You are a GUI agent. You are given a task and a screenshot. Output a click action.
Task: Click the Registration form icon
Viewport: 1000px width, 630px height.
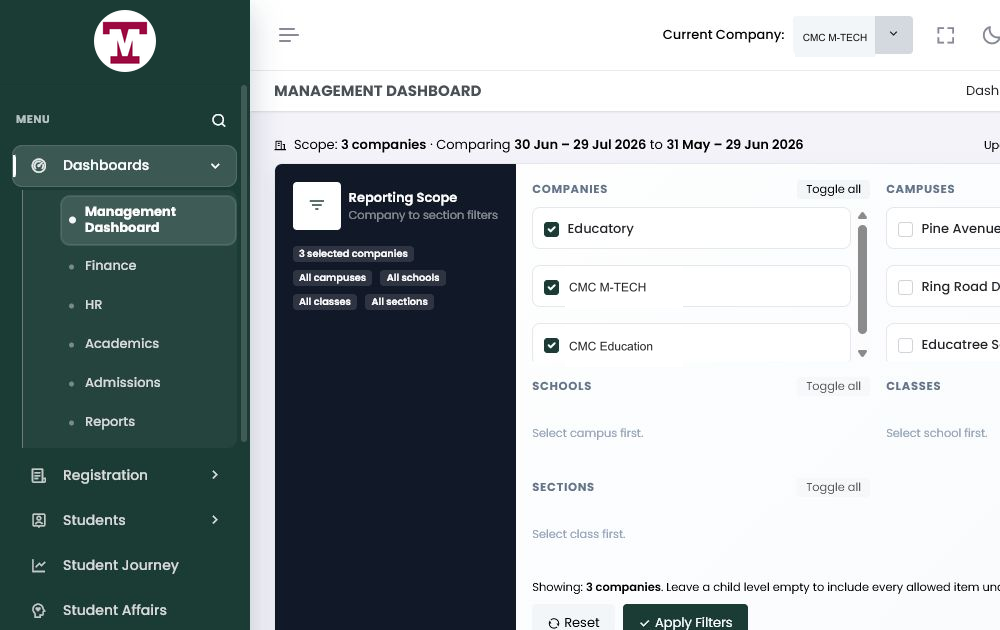coord(39,475)
